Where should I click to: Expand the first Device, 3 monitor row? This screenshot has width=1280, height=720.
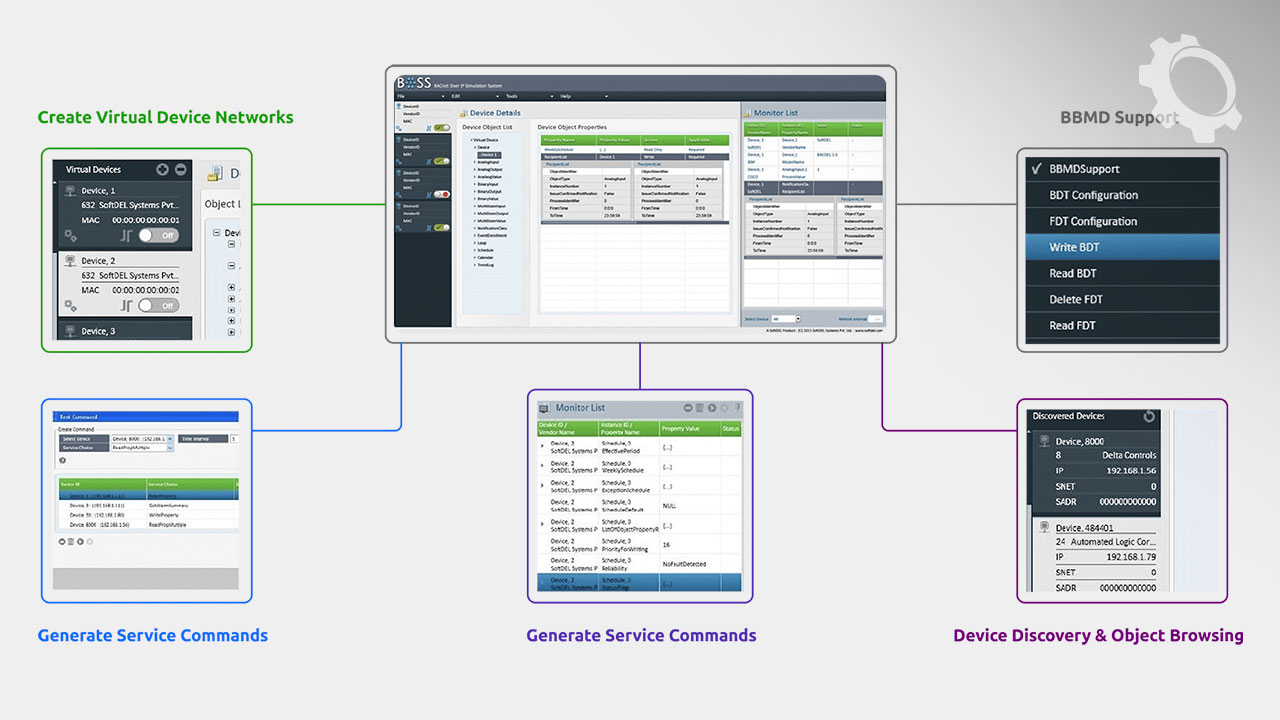pyautogui.click(x=543, y=446)
